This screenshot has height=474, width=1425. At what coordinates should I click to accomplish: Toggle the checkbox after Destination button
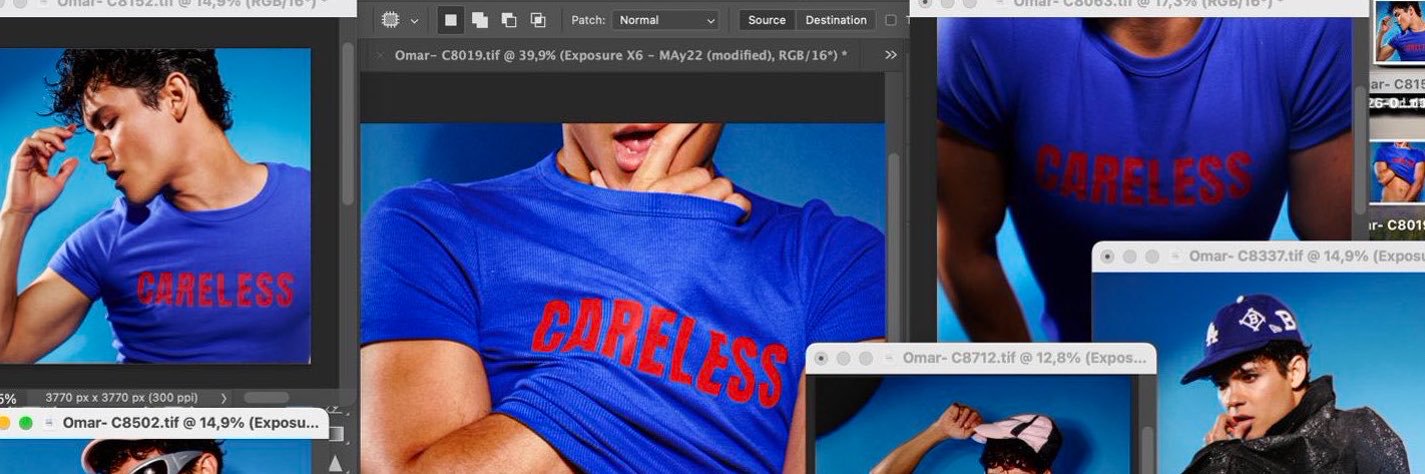click(x=891, y=20)
